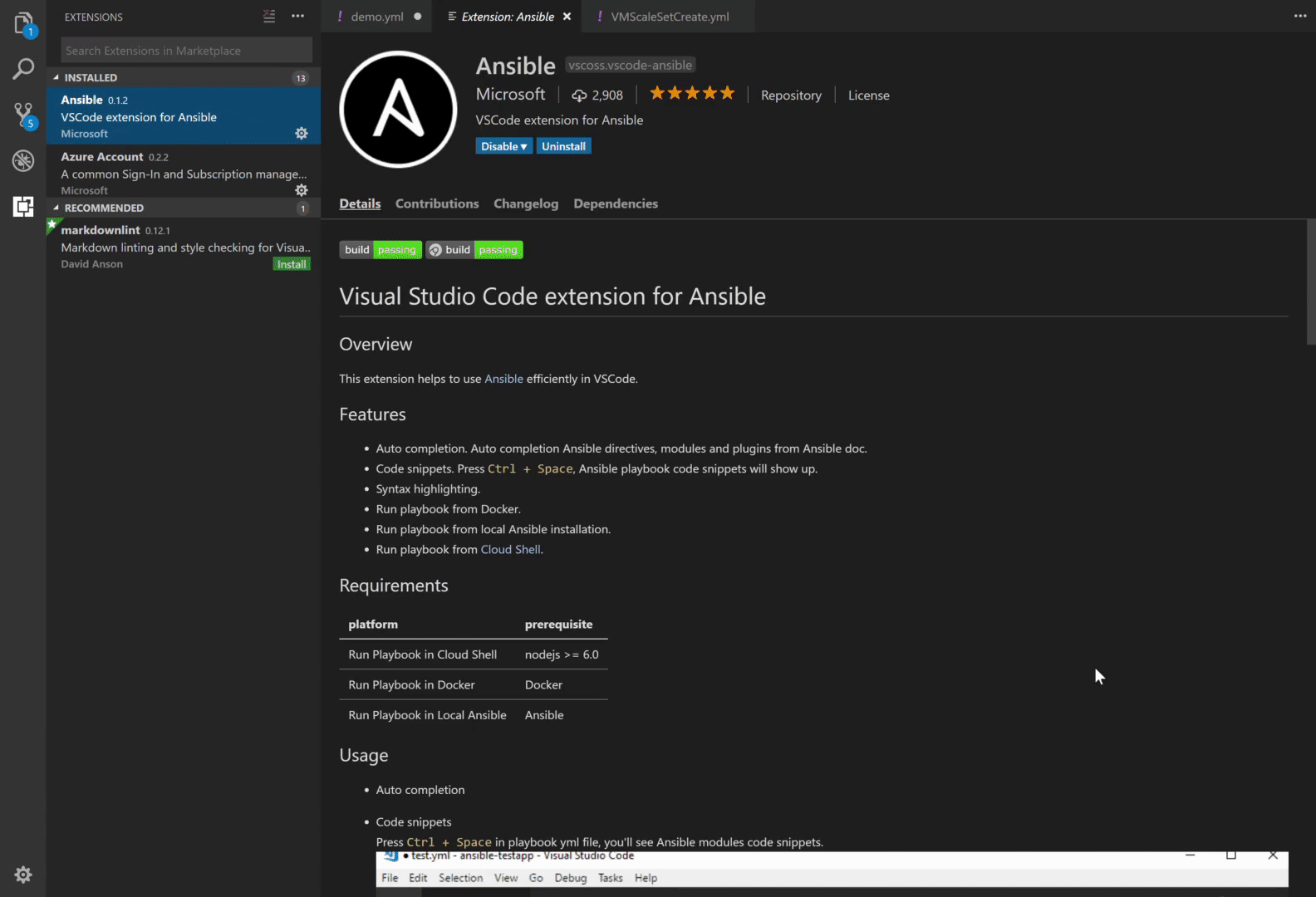Select the Details tab
The height and width of the screenshot is (897, 1316).
(x=360, y=203)
